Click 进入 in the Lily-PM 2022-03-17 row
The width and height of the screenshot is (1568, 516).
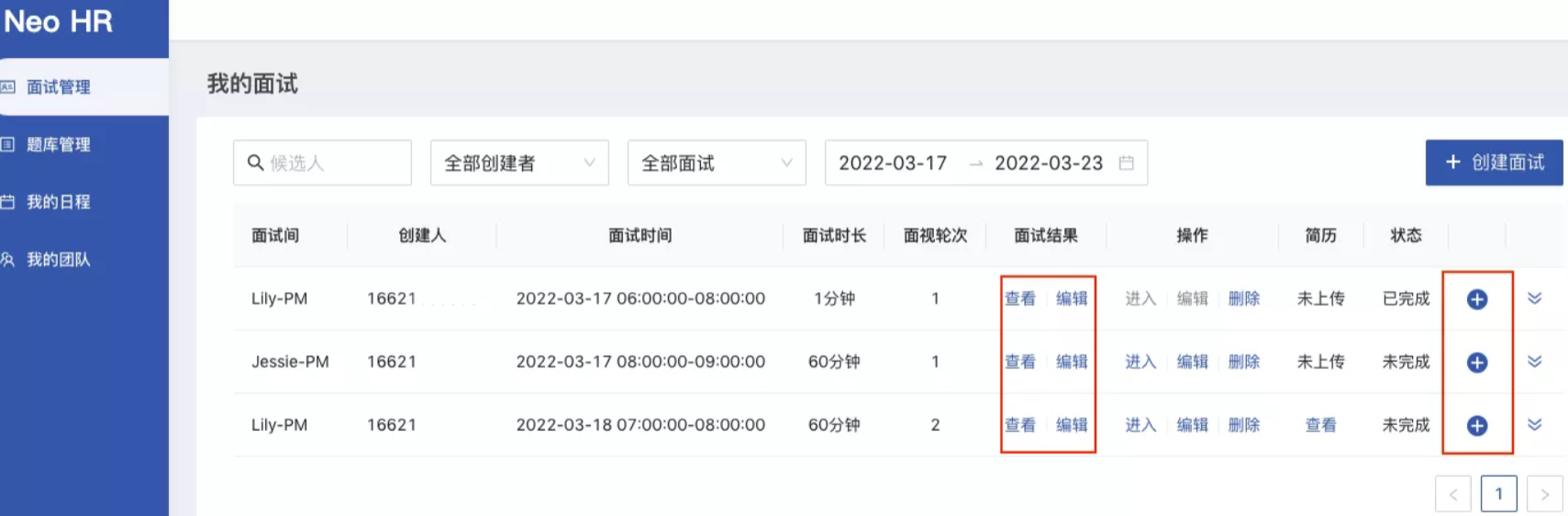[1140, 298]
